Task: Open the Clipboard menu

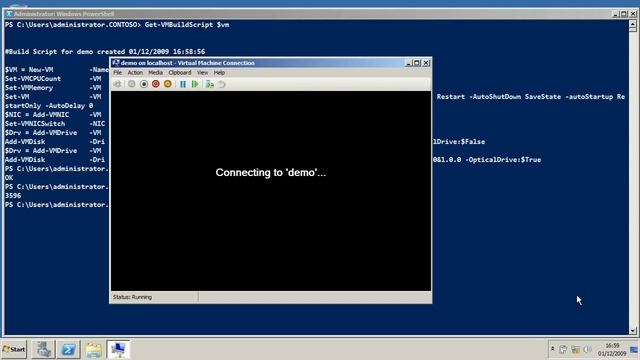Action: (180, 73)
